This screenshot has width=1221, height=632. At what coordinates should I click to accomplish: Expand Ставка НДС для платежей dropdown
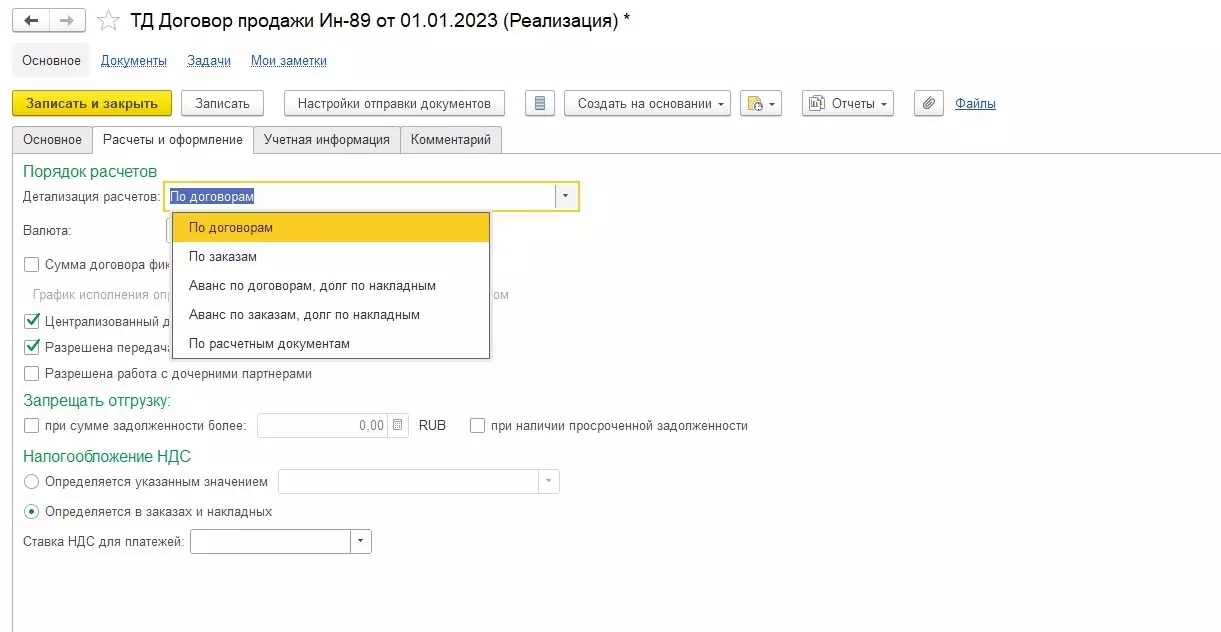click(x=360, y=542)
